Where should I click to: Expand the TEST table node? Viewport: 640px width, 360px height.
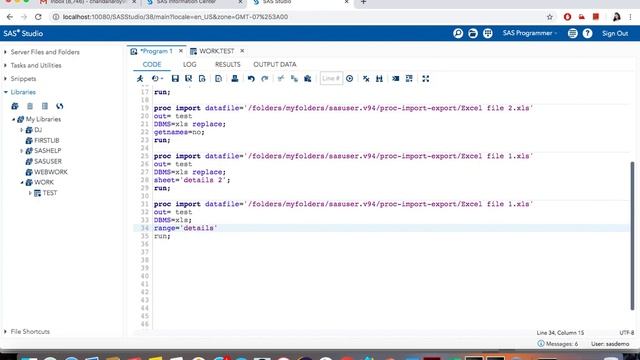[30, 193]
